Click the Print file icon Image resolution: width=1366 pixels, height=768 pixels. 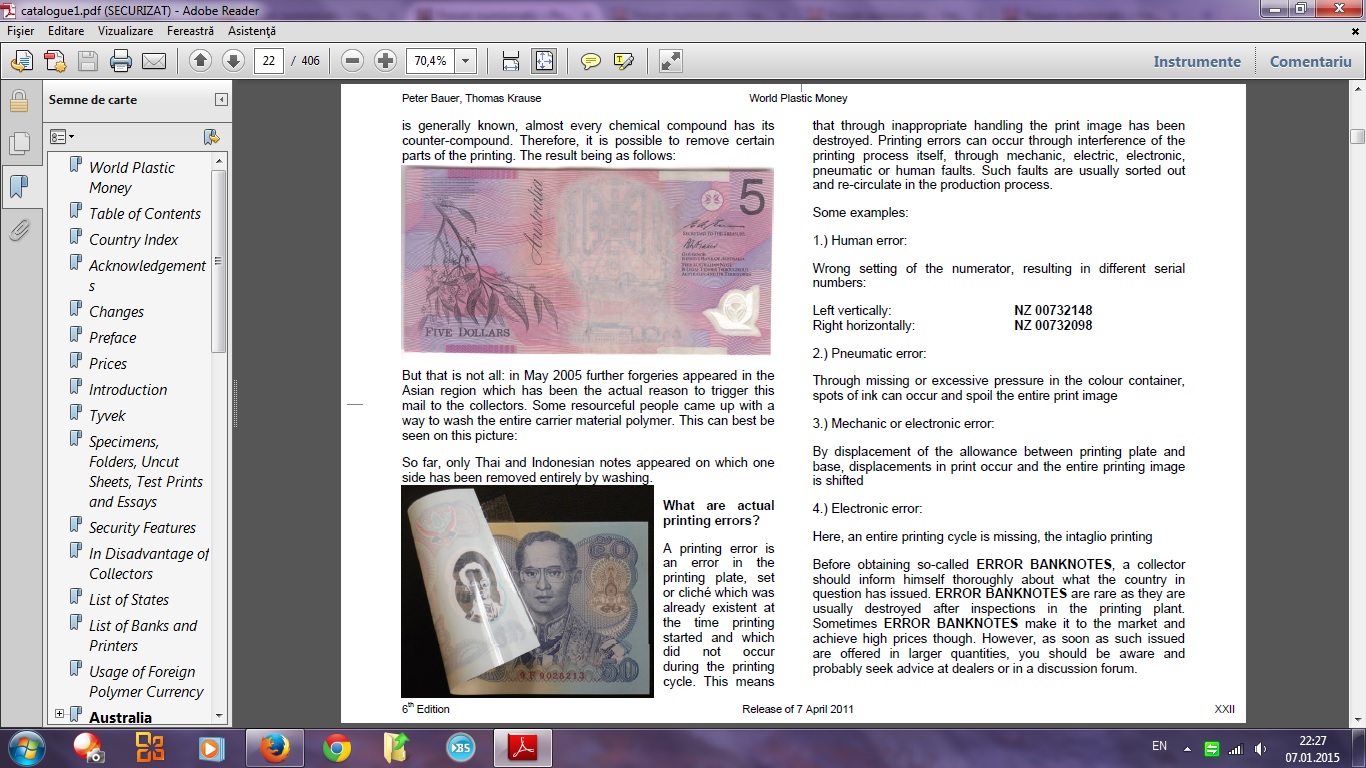pos(121,61)
